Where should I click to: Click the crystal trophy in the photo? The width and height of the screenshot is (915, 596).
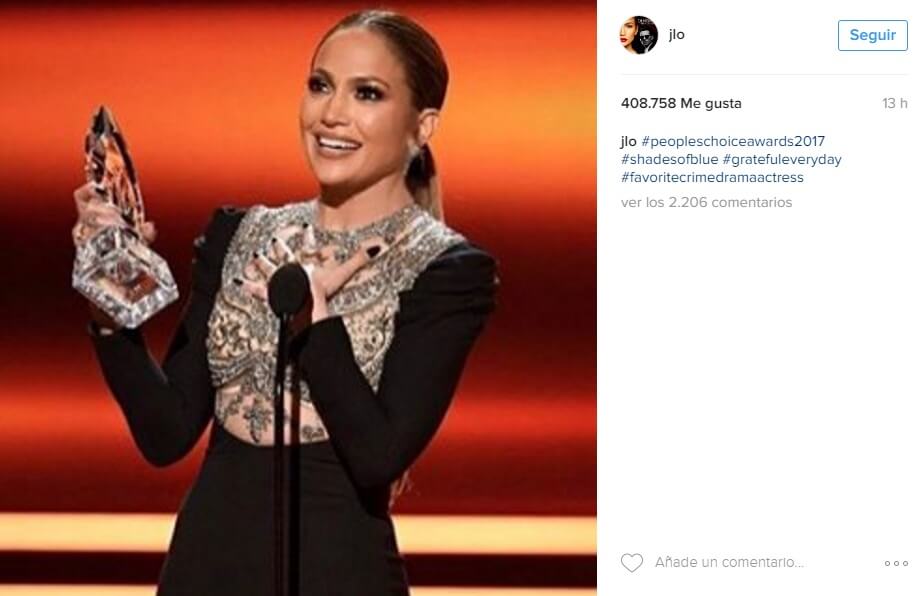(x=123, y=222)
